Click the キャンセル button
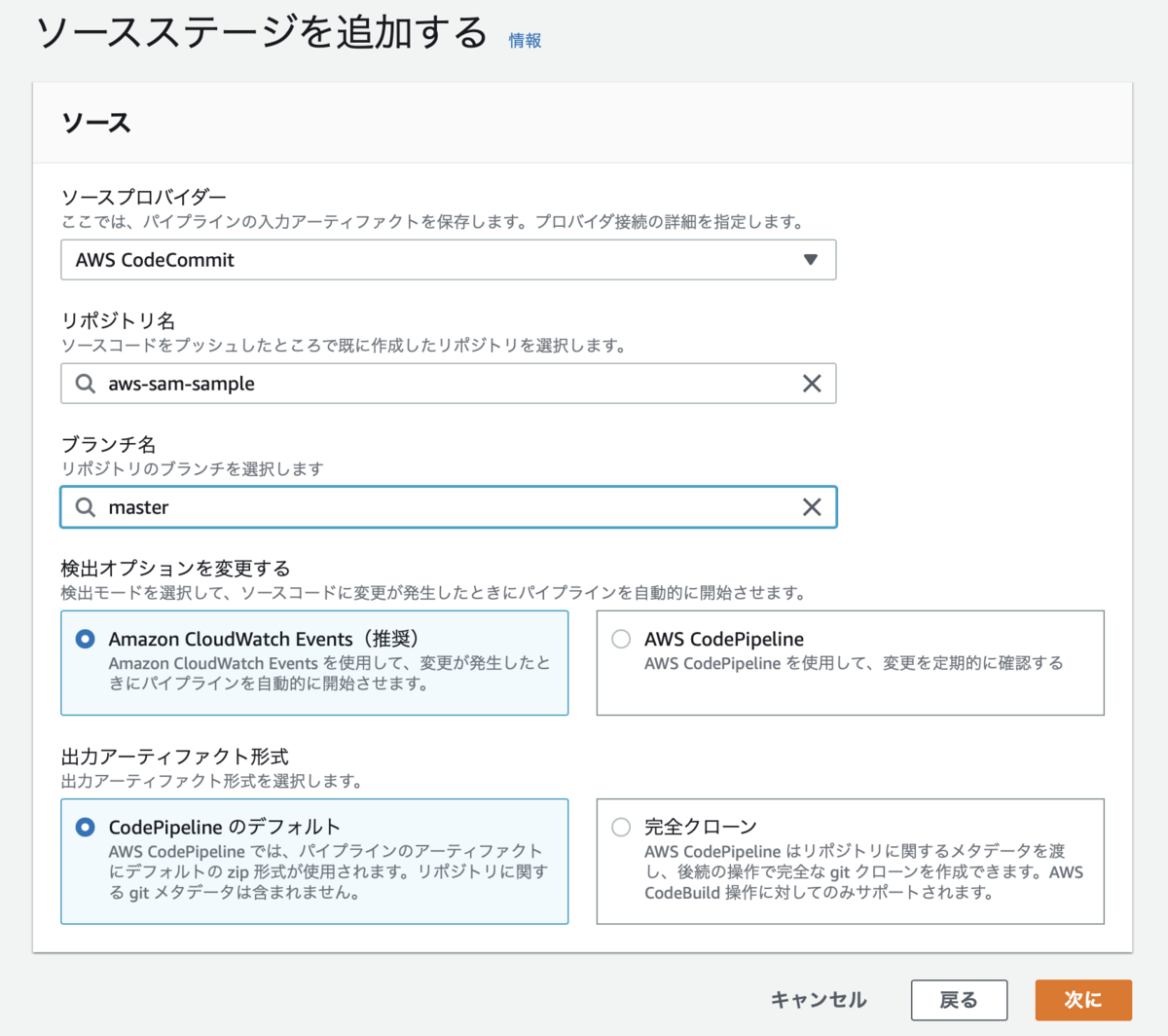Image resolution: width=1168 pixels, height=1036 pixels. click(819, 1000)
